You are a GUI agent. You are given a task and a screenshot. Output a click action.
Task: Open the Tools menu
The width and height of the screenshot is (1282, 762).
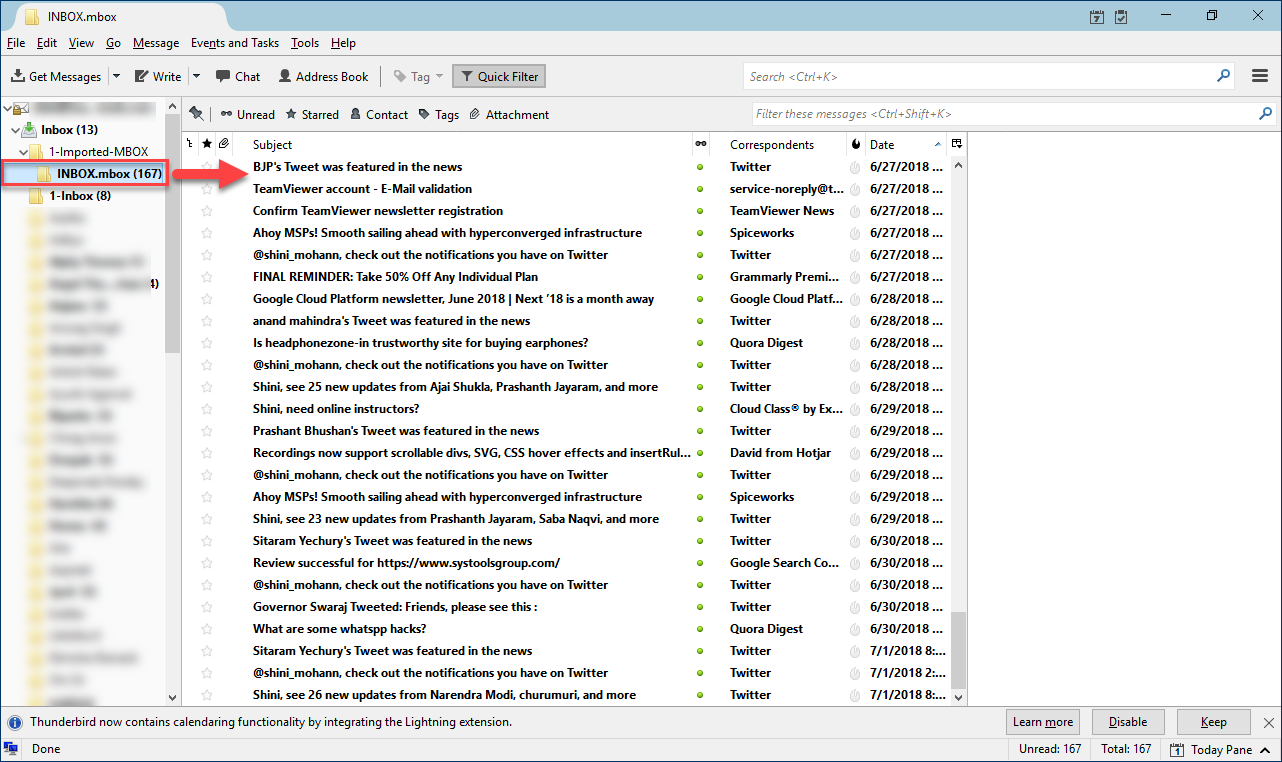305,43
